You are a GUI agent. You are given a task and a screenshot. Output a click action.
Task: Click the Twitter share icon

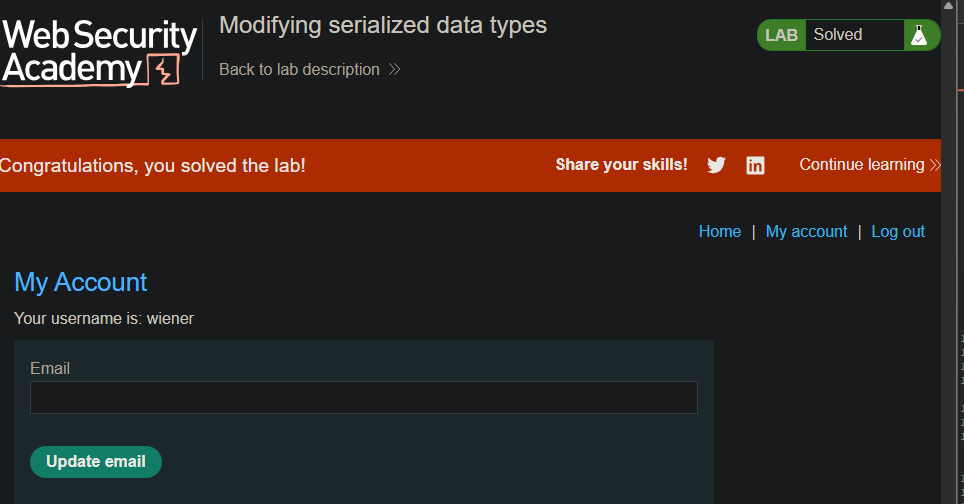click(x=716, y=165)
